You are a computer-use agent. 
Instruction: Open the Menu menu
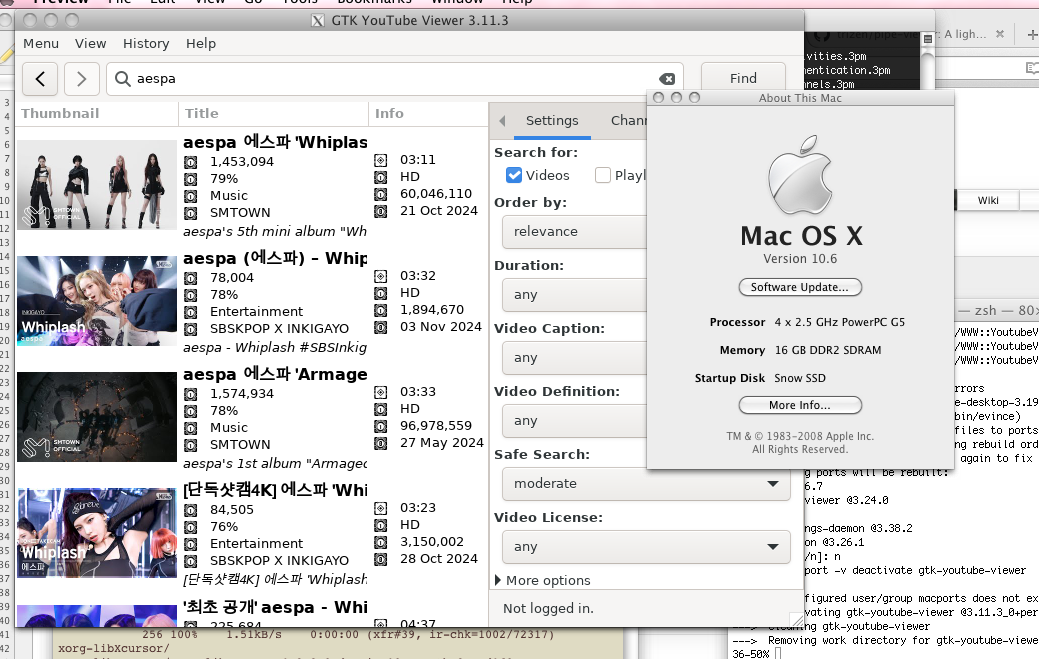coord(41,44)
